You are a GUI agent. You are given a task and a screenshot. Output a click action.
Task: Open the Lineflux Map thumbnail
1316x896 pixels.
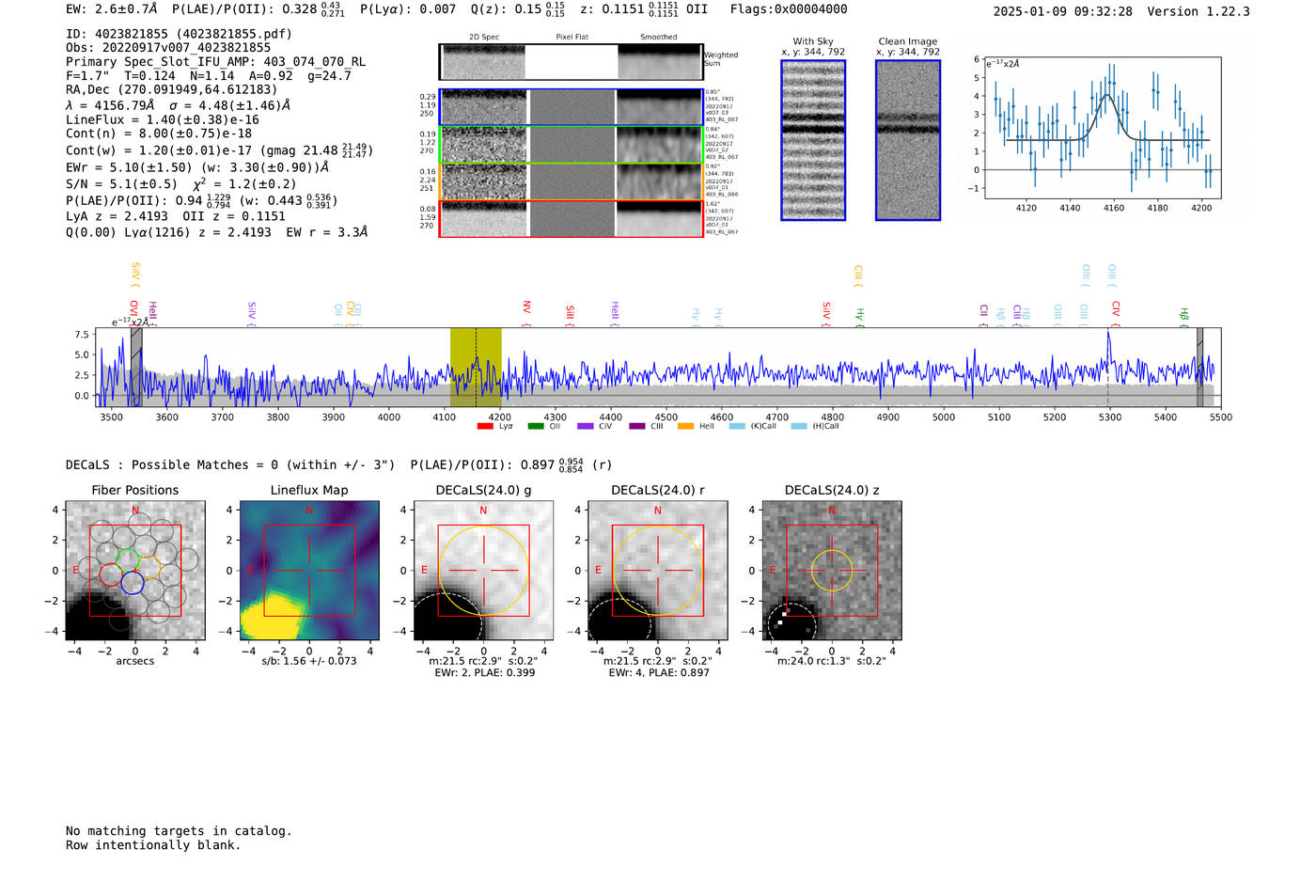(x=309, y=571)
